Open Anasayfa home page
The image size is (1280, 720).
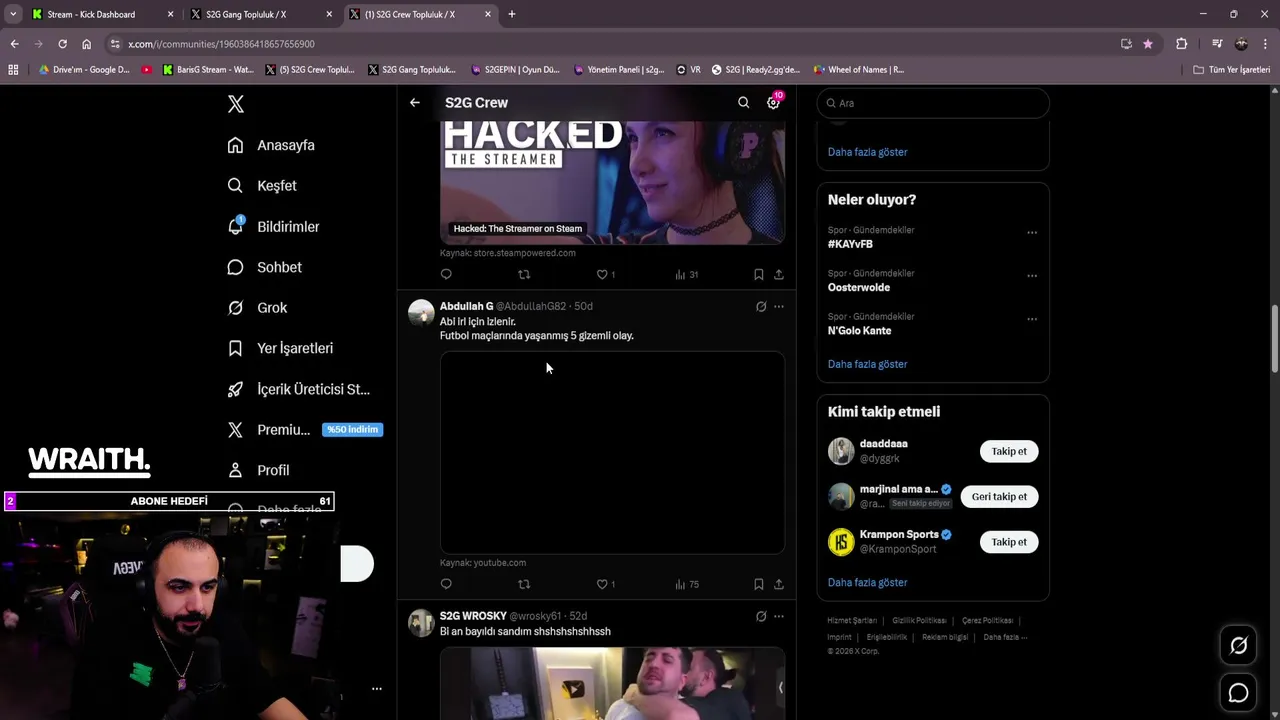pyautogui.click(x=271, y=145)
